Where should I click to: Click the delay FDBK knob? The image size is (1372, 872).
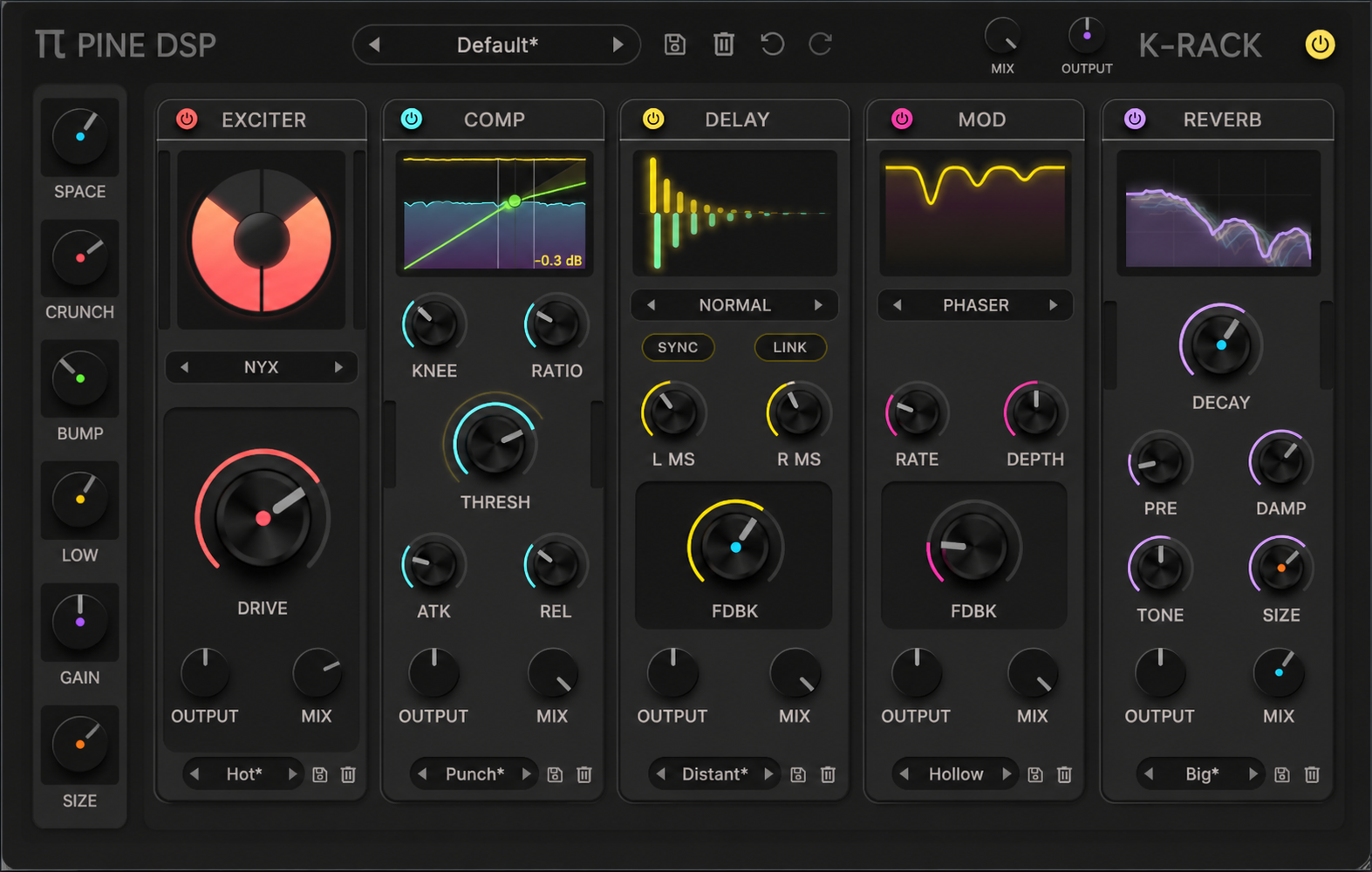[735, 547]
